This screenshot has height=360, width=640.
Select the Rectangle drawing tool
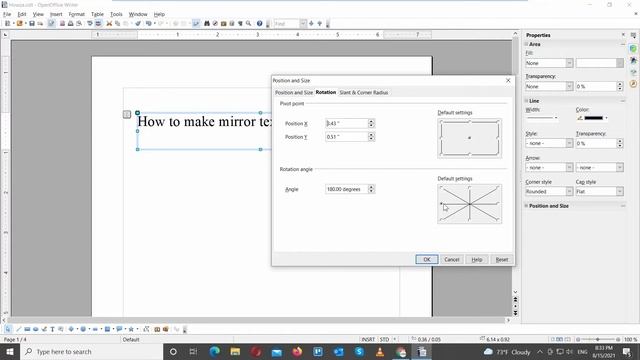pyautogui.click(x=27, y=329)
